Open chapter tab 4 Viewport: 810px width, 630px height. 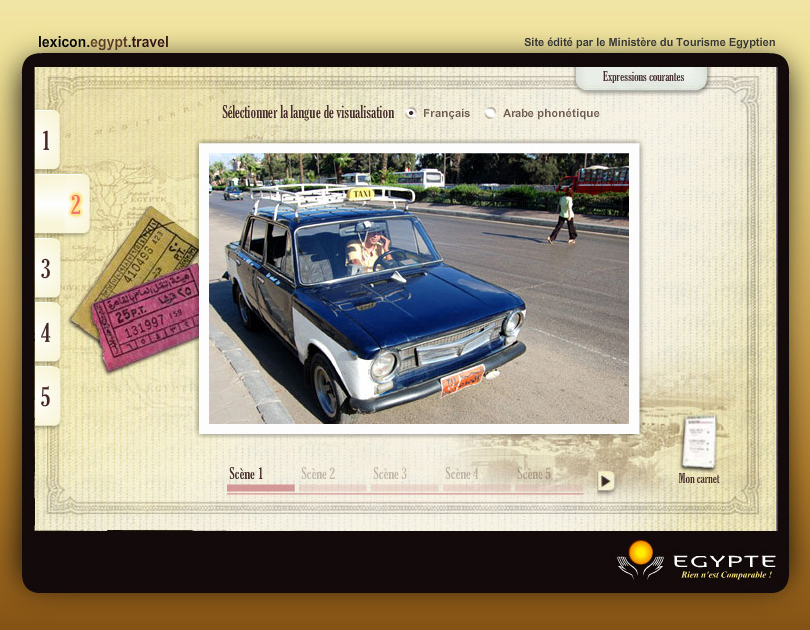click(x=46, y=332)
